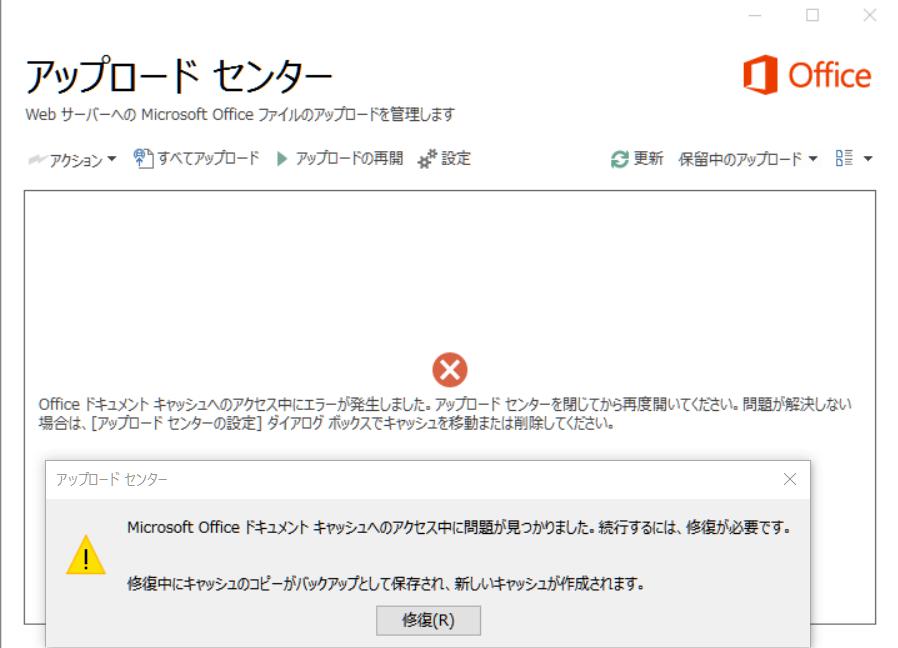Maximize the Upload Center window
Viewport: 898px width, 648px height.
tap(812, 15)
